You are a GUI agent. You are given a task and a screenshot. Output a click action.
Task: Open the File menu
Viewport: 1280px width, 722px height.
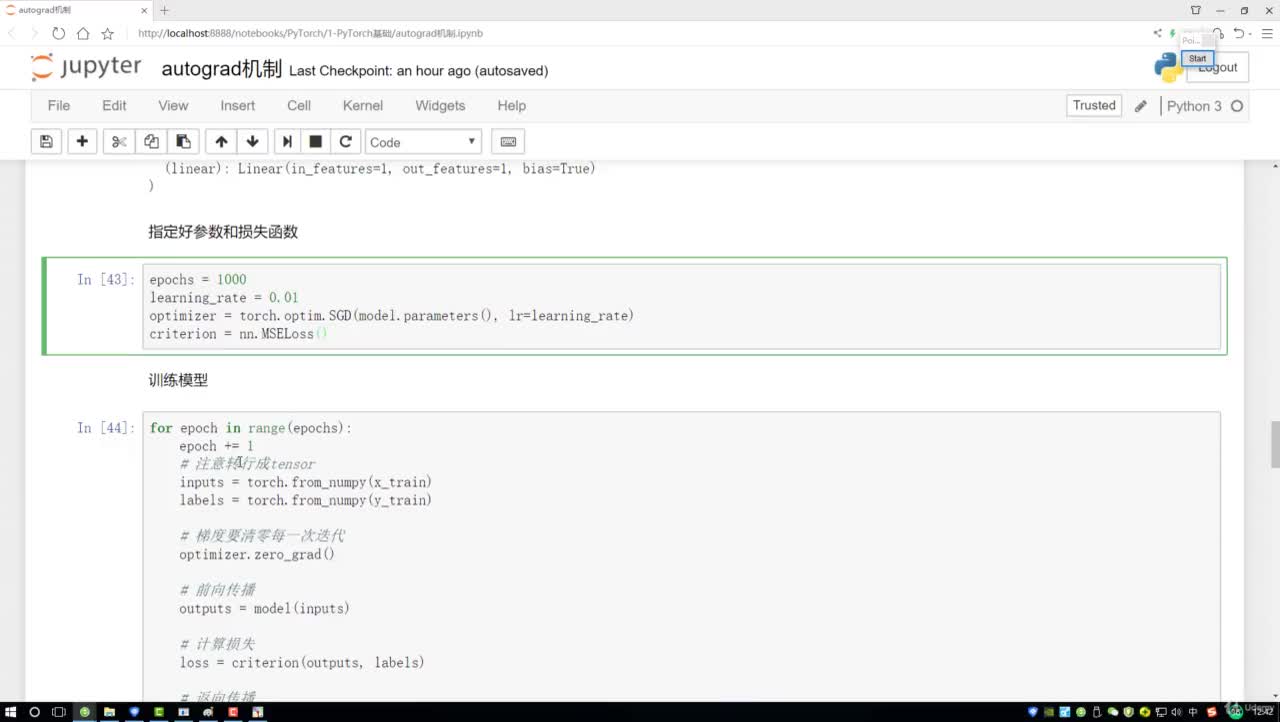[x=59, y=105]
